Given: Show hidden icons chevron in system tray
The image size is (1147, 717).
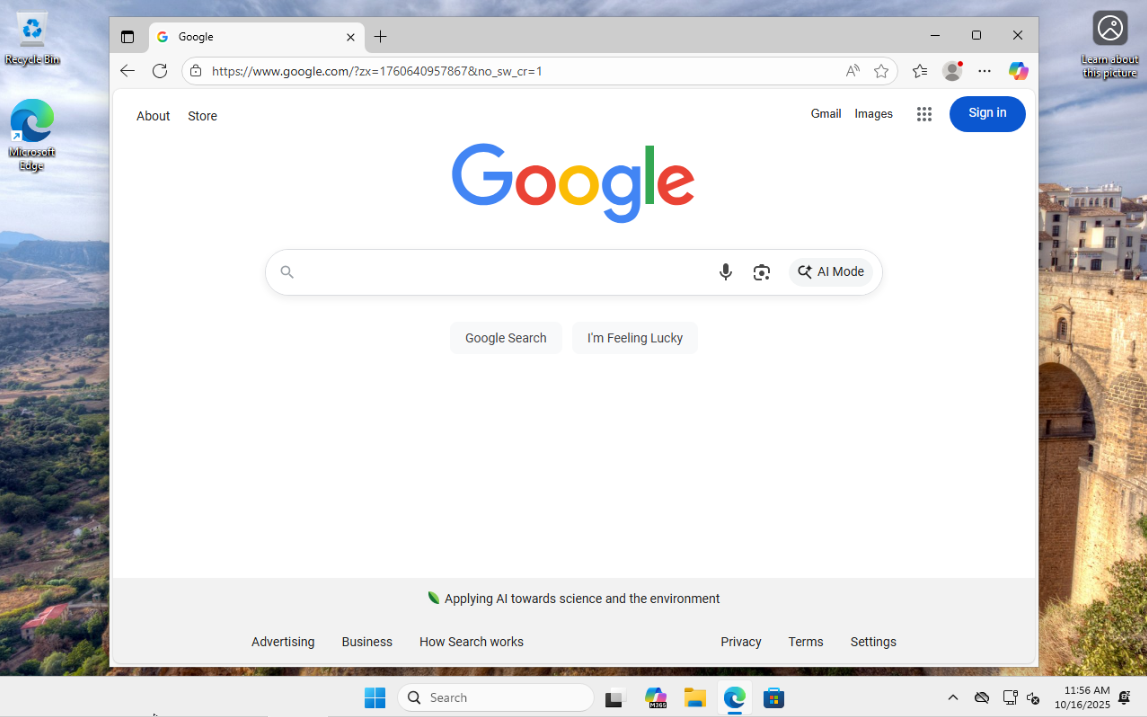Looking at the screenshot, I should pos(952,697).
